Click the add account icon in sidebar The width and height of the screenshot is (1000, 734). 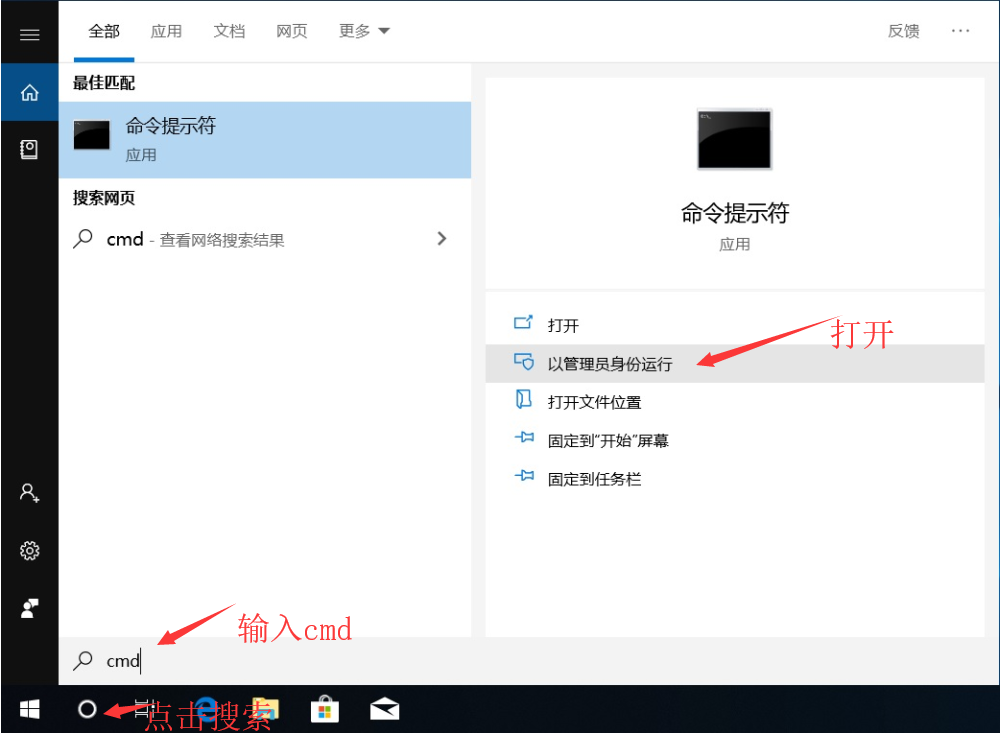click(29, 493)
